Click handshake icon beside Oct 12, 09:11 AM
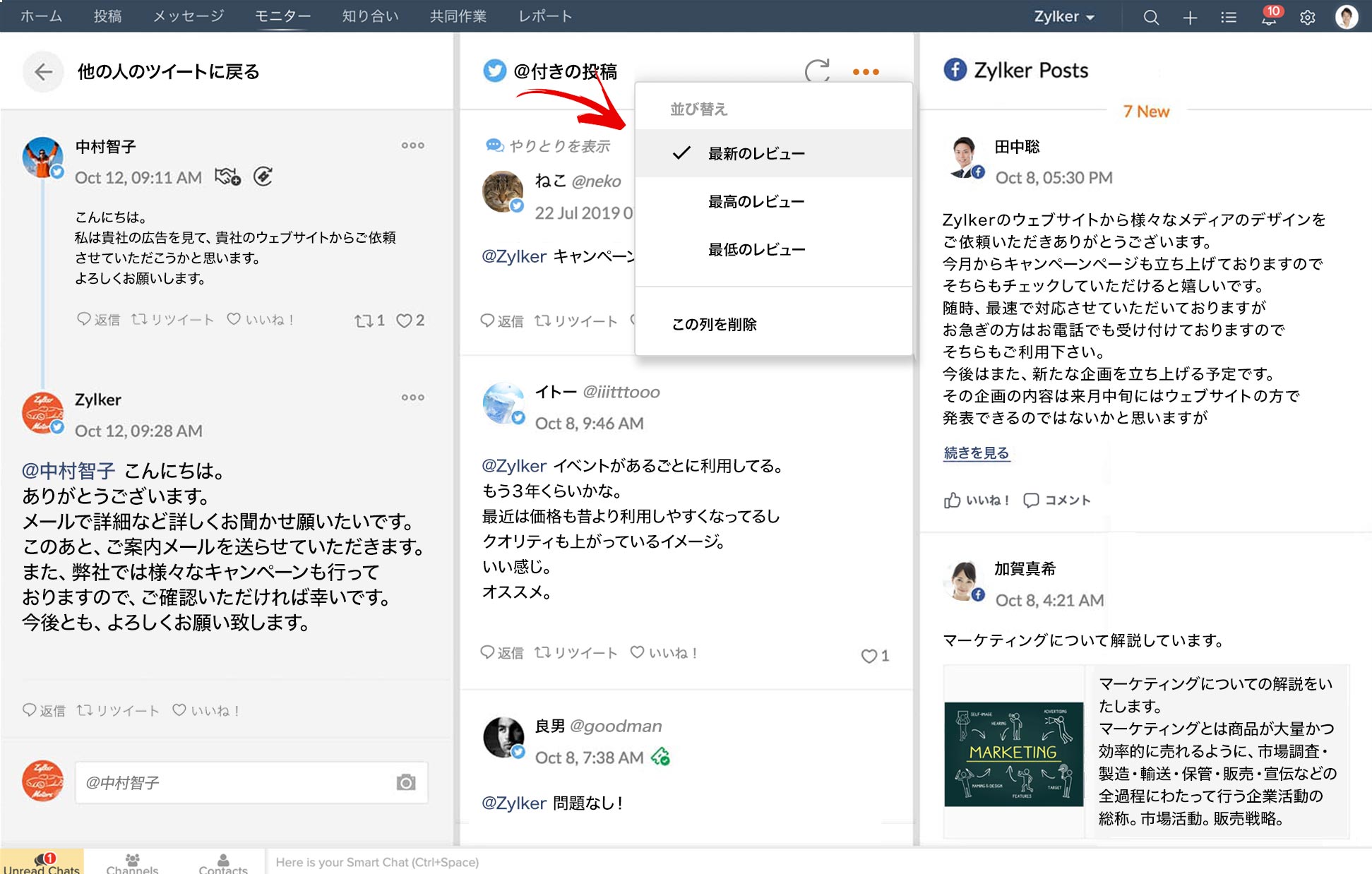This screenshot has width=1372, height=874. coord(227,176)
